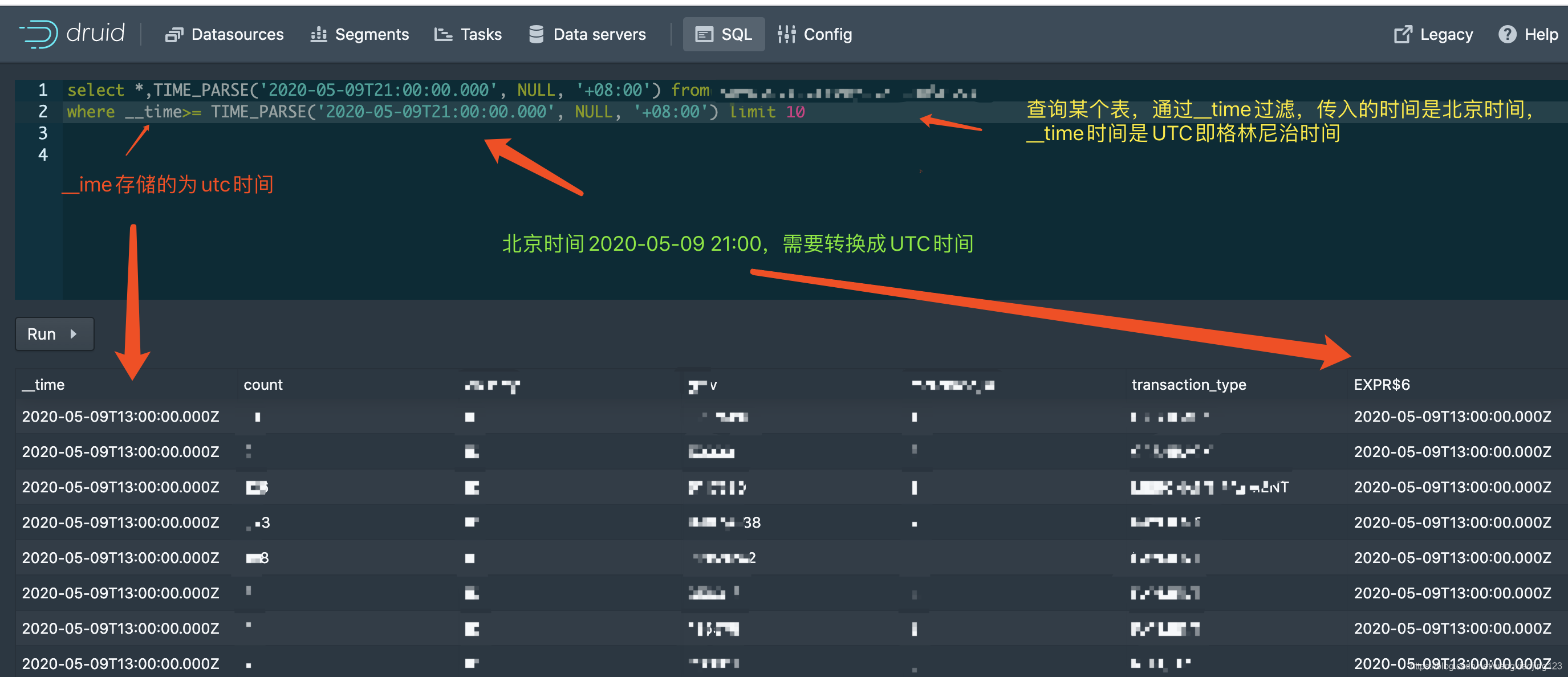This screenshot has width=1568, height=677.
Task: Click the count column header
Action: pyautogui.click(x=263, y=385)
